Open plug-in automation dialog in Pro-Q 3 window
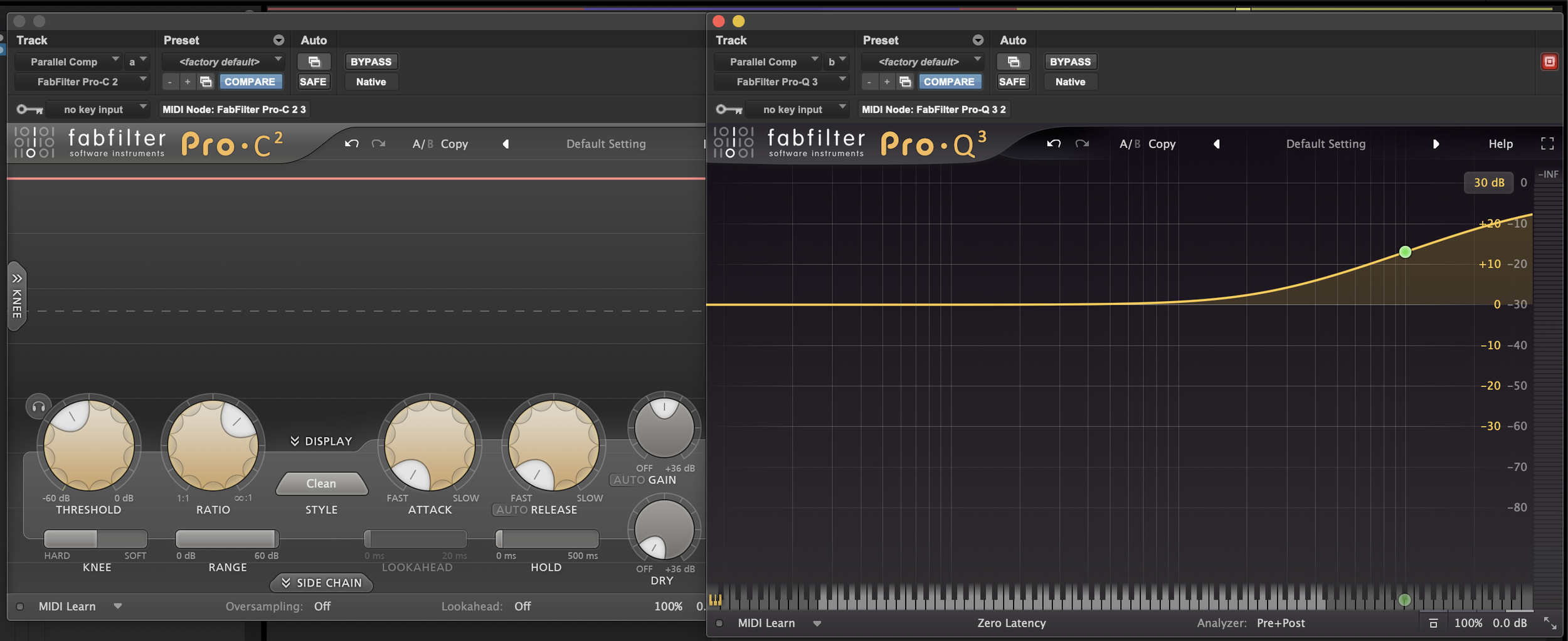This screenshot has width=1568, height=641. tap(1014, 61)
